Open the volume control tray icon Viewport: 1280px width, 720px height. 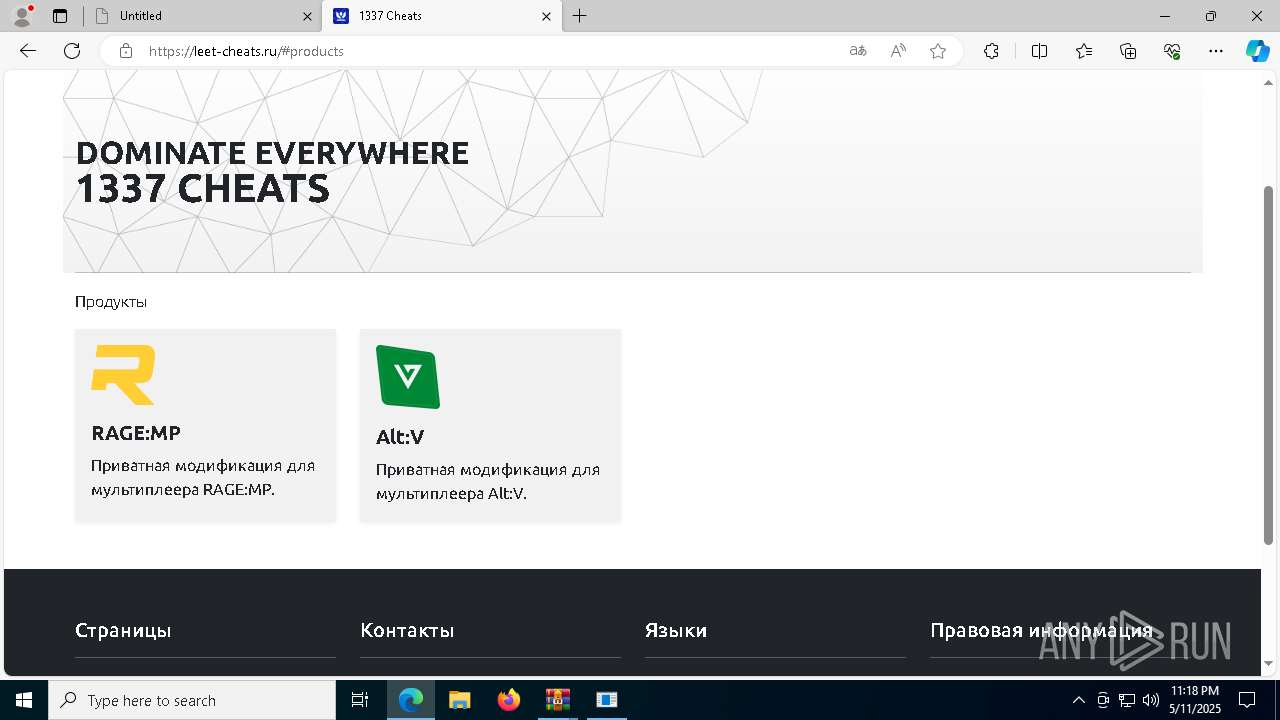1151,700
